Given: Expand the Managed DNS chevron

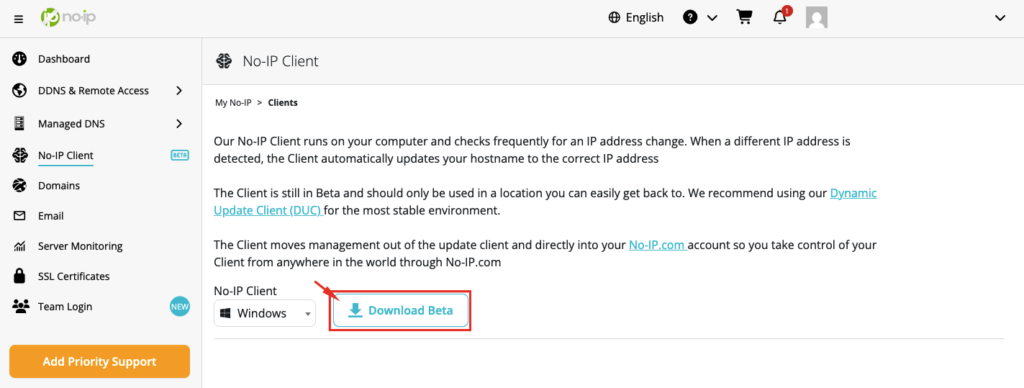Looking at the screenshot, I should pyautogui.click(x=179, y=123).
